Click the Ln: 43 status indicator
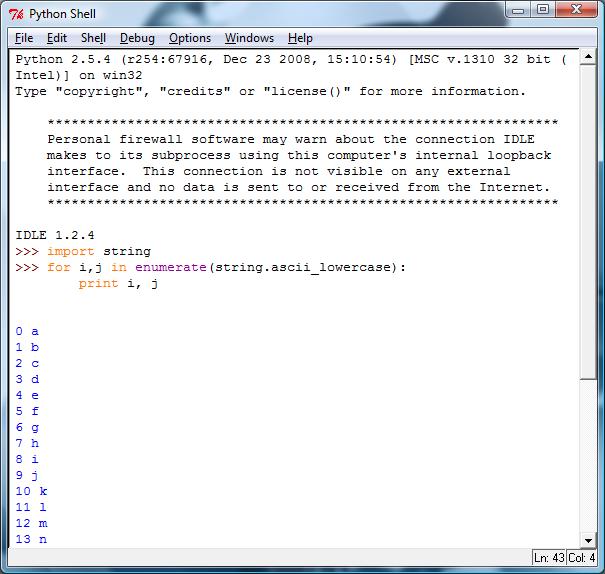Viewport: 605px width, 574px height. 549,558
